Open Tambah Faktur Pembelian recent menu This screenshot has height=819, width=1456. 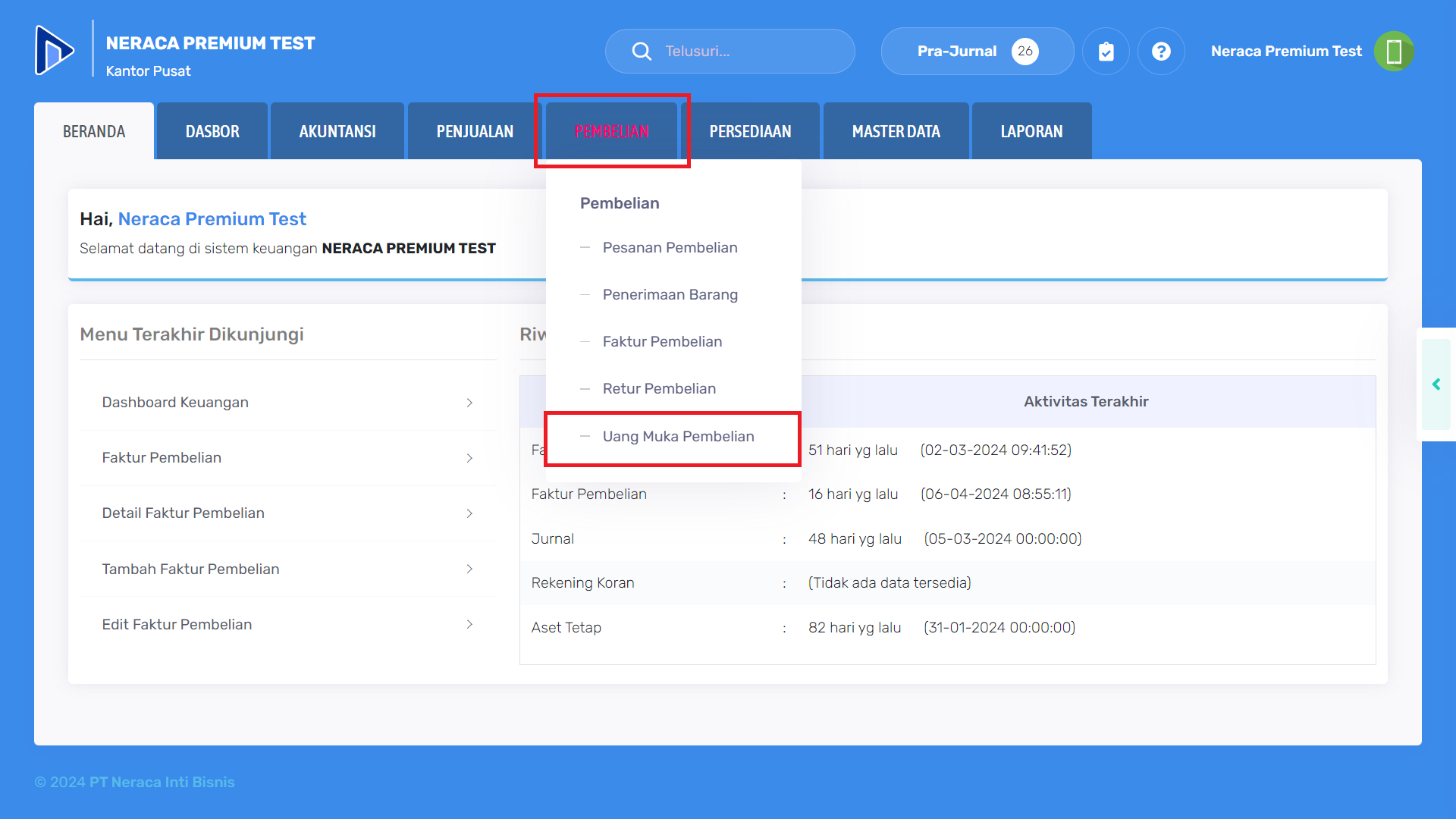190,569
